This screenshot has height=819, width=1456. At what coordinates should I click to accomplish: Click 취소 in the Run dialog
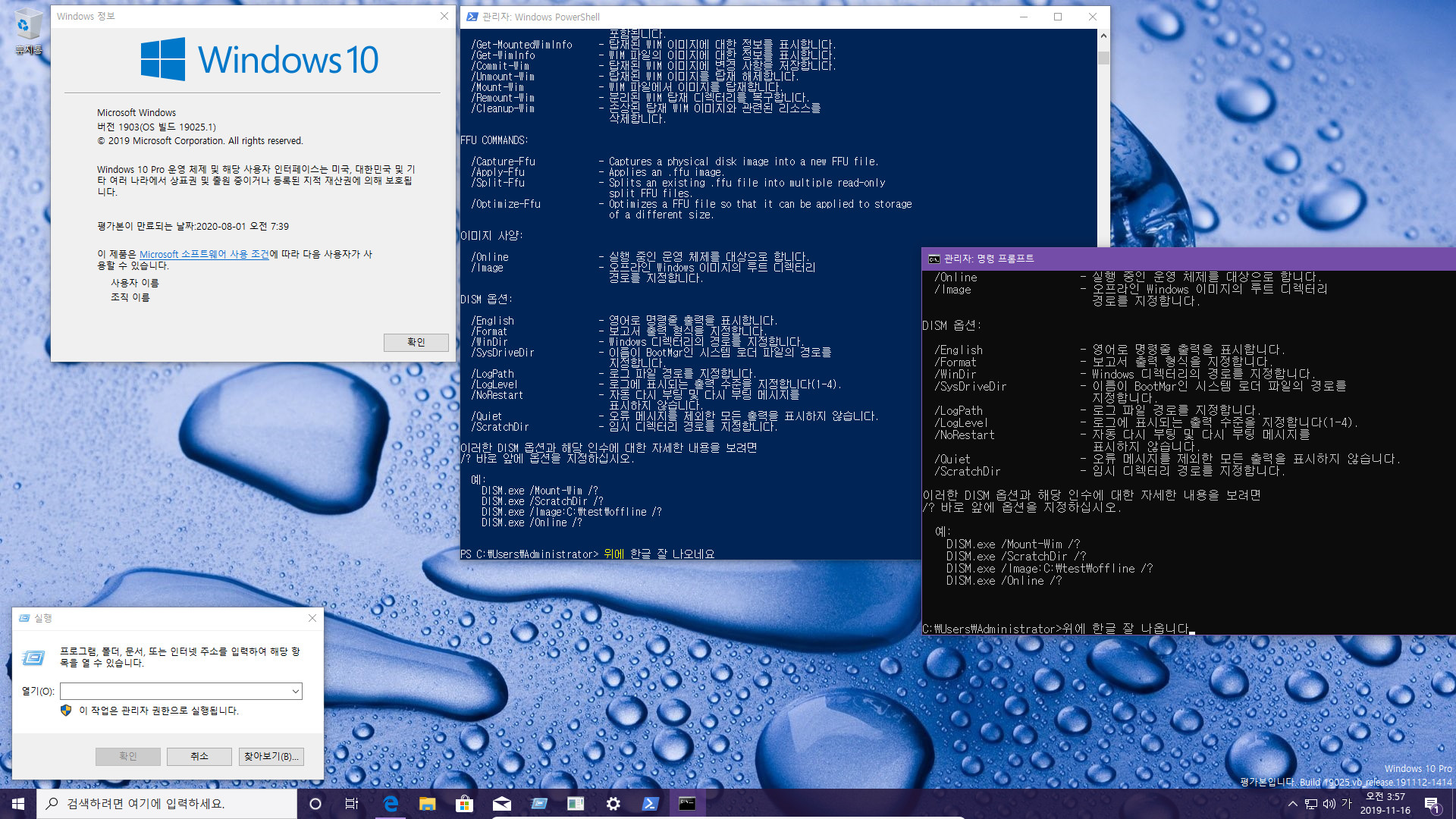199,756
